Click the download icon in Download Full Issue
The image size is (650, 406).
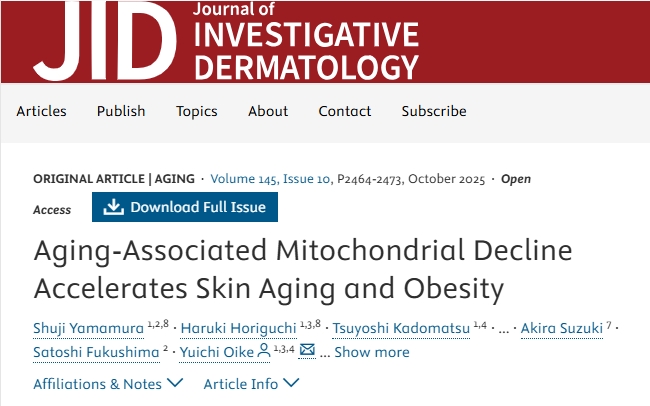pyautogui.click(x=114, y=207)
